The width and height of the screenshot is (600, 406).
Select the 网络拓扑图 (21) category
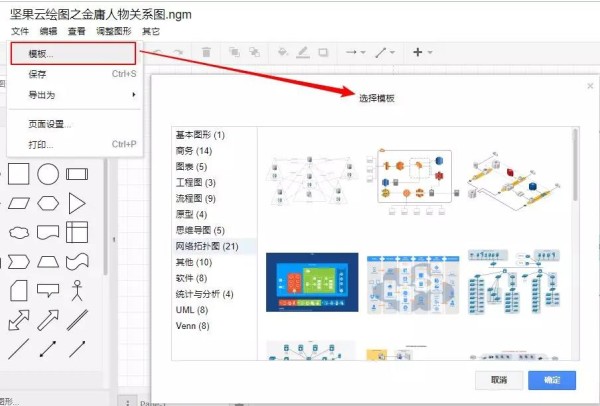pos(215,246)
